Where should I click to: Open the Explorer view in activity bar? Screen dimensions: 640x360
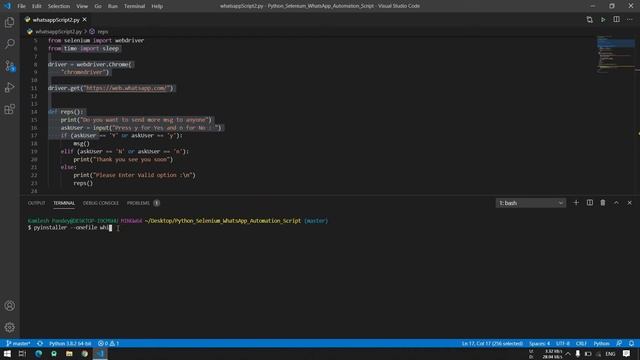tap(9, 22)
